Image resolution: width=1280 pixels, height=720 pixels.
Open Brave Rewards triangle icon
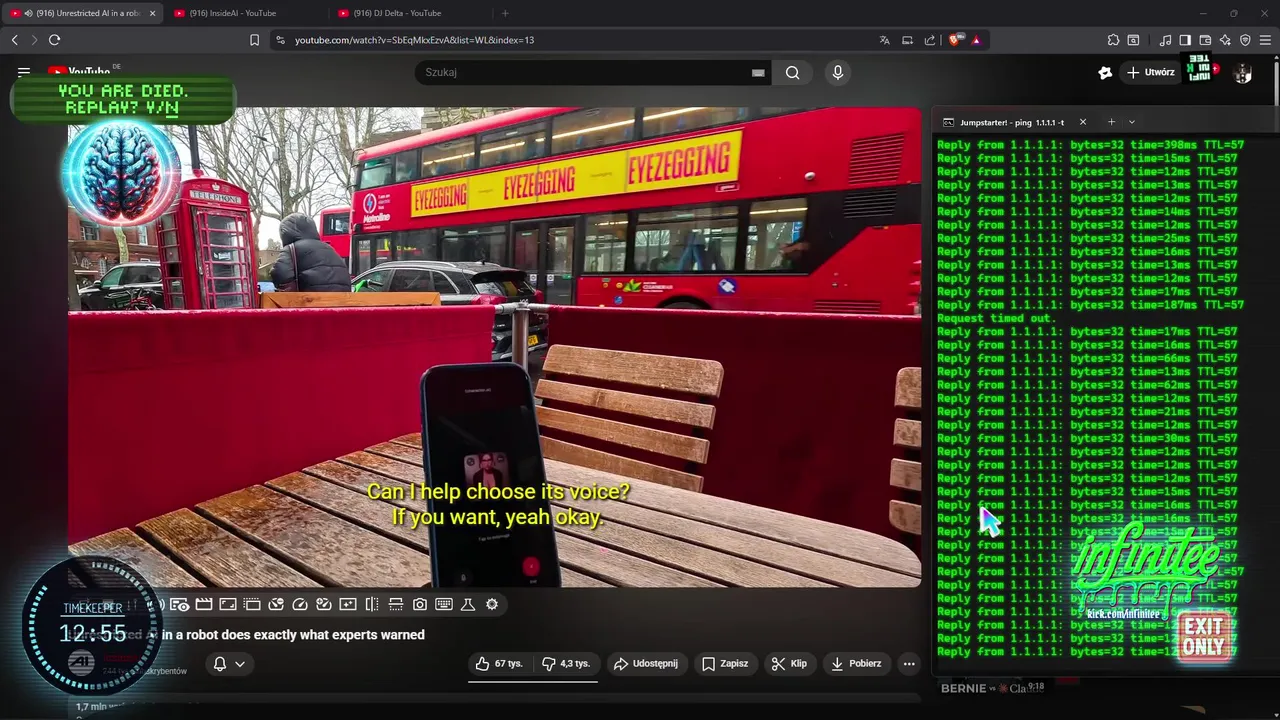tap(976, 40)
